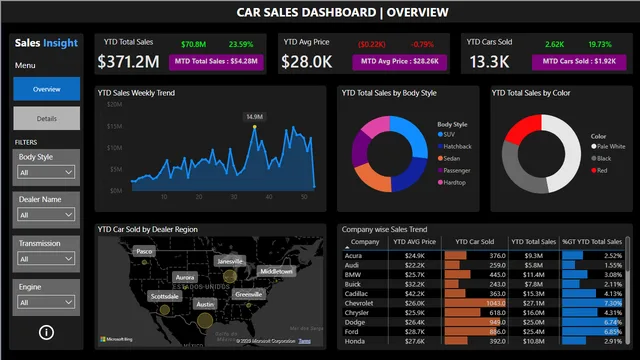This screenshot has height=360, width=640.
Task: Click the $28.0K YTD Avg Price value
Action: click(307, 62)
